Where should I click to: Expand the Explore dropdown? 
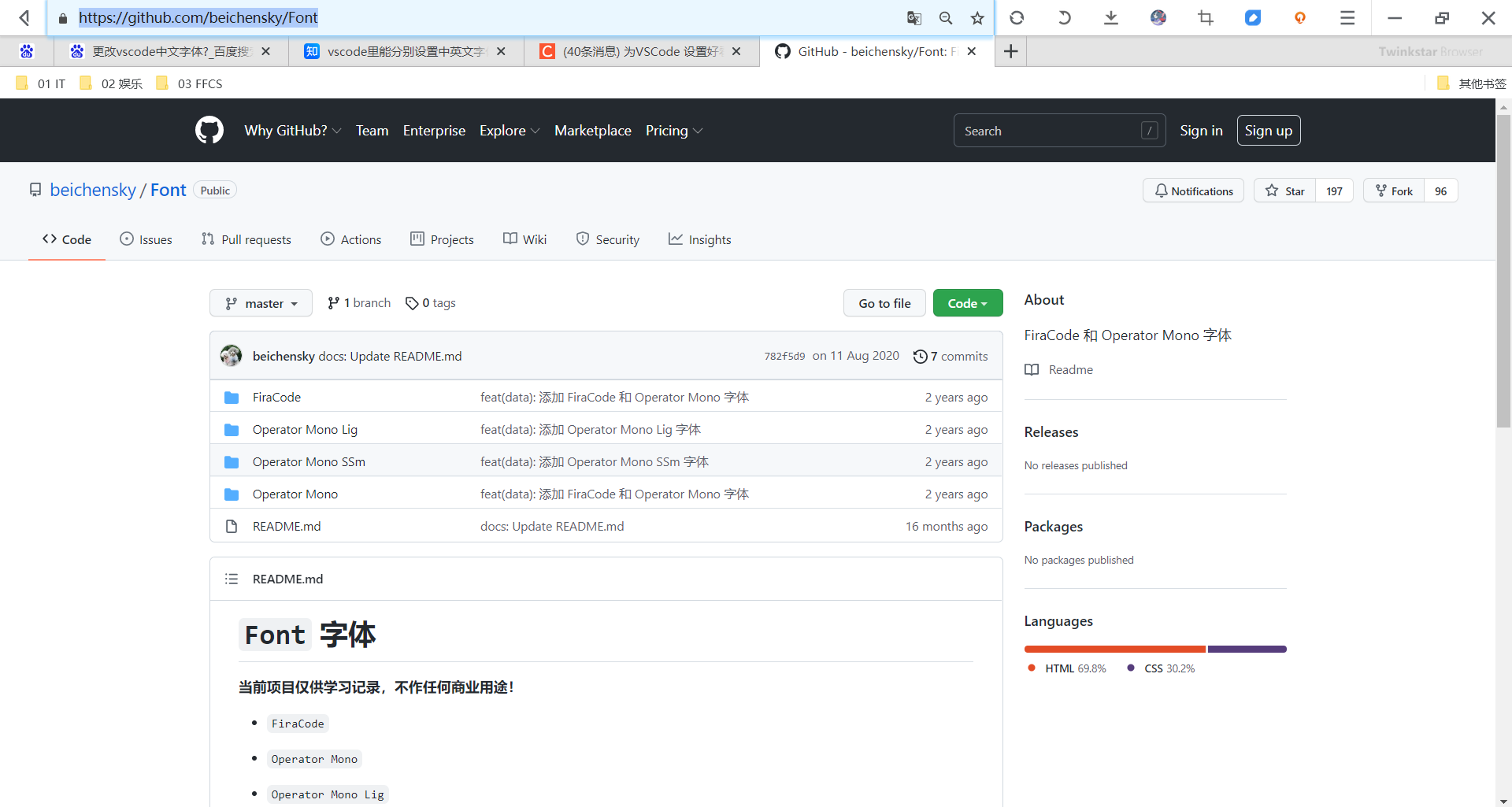[510, 131]
